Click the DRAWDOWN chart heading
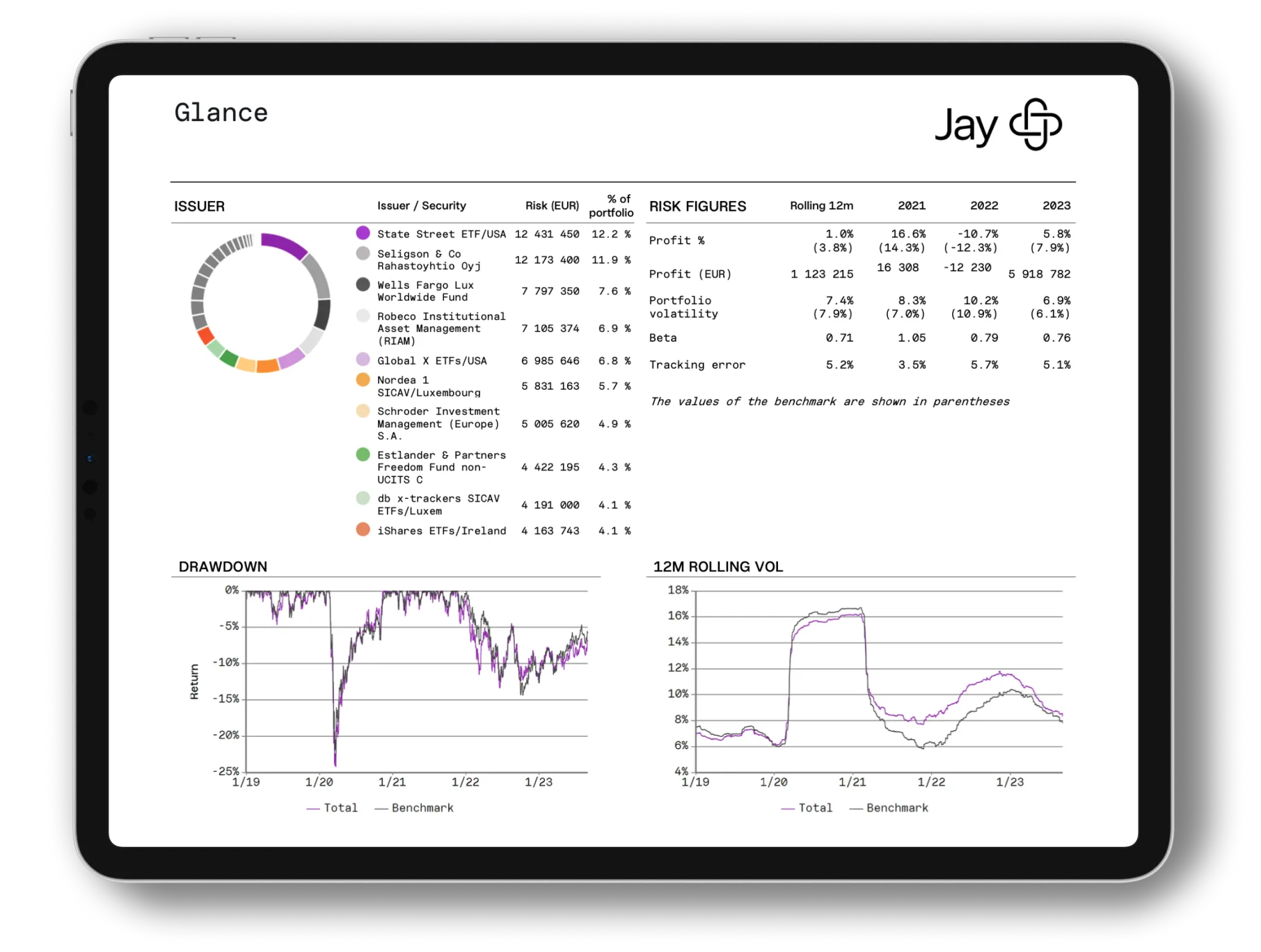Image resolution: width=1261 pixels, height=952 pixels. tap(223, 566)
